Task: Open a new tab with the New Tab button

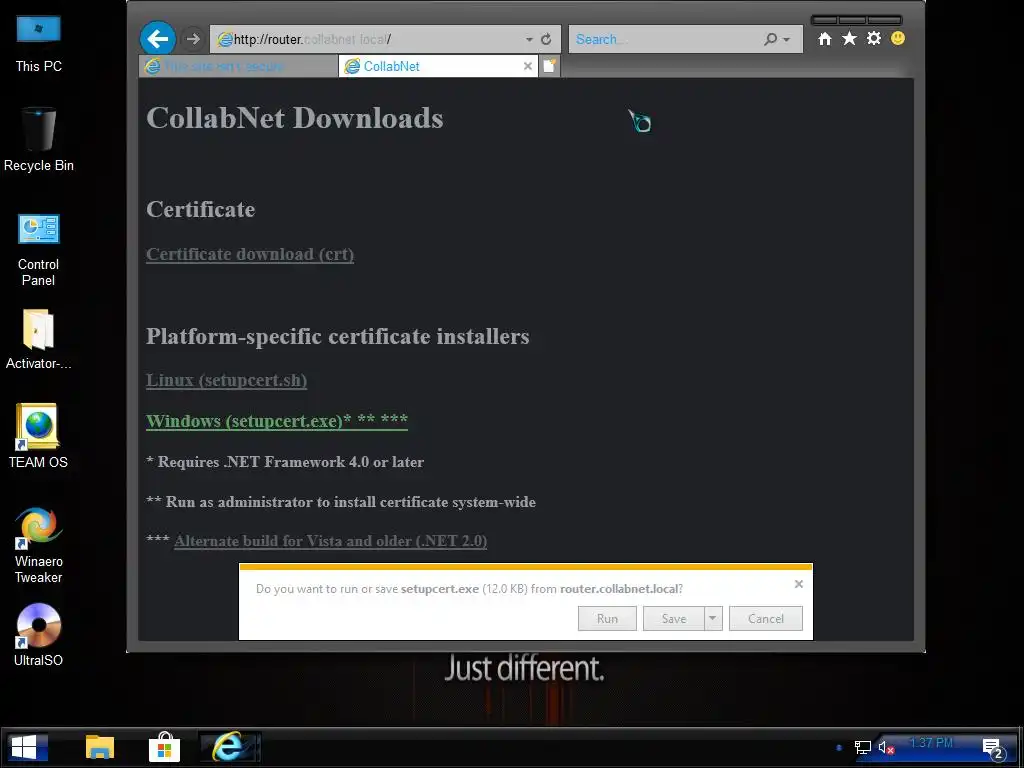Action: coord(550,66)
